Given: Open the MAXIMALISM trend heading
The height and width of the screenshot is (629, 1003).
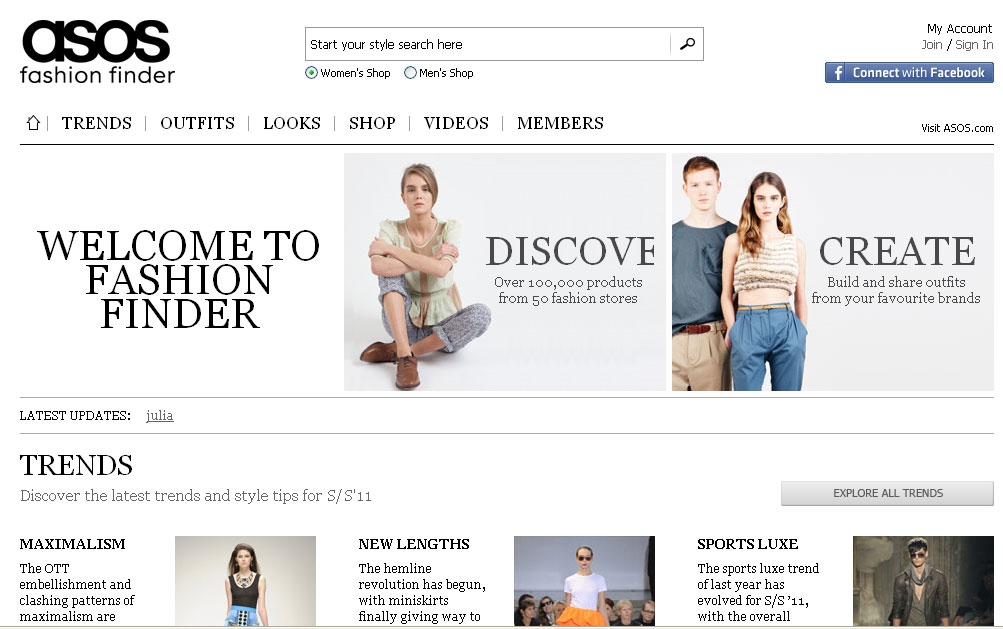Looking at the screenshot, I should [72, 544].
